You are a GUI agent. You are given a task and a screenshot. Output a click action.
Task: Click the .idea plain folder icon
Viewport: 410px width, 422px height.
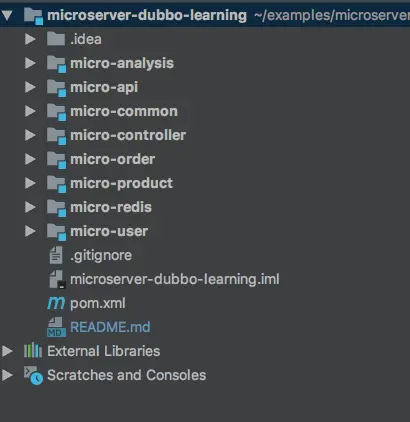[56, 39]
